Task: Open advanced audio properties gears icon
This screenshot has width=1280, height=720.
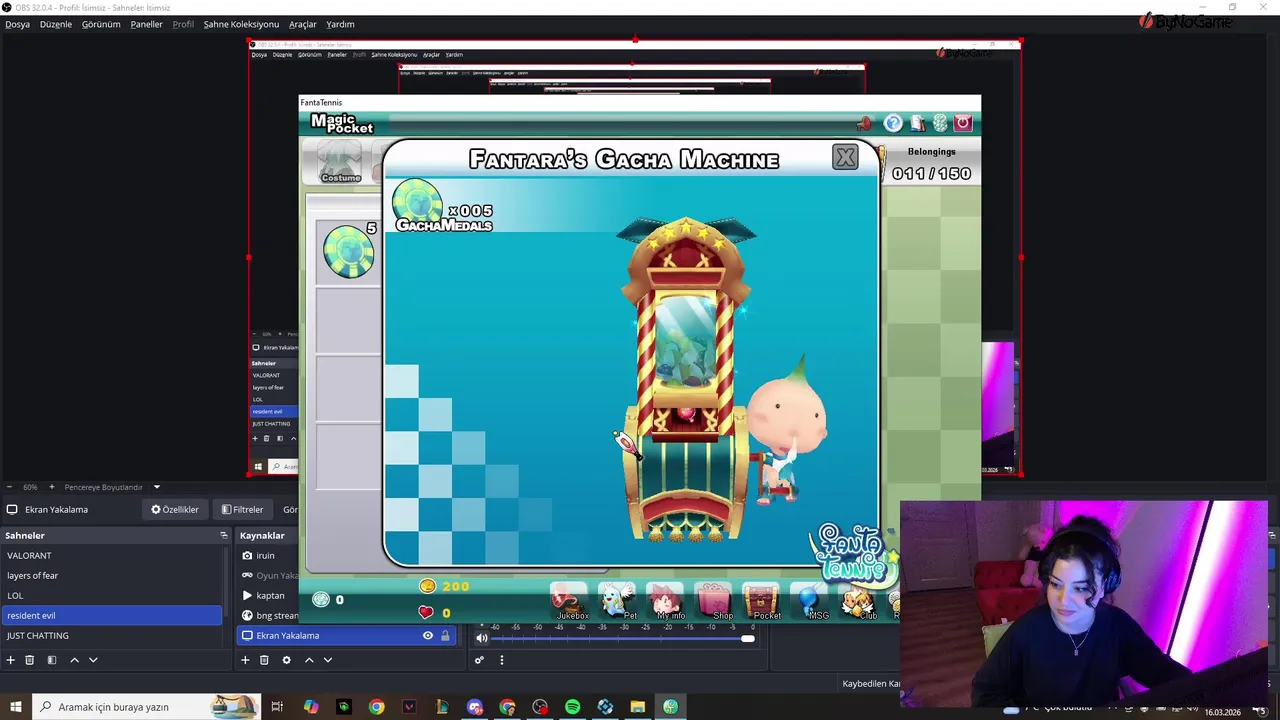Action: click(479, 660)
